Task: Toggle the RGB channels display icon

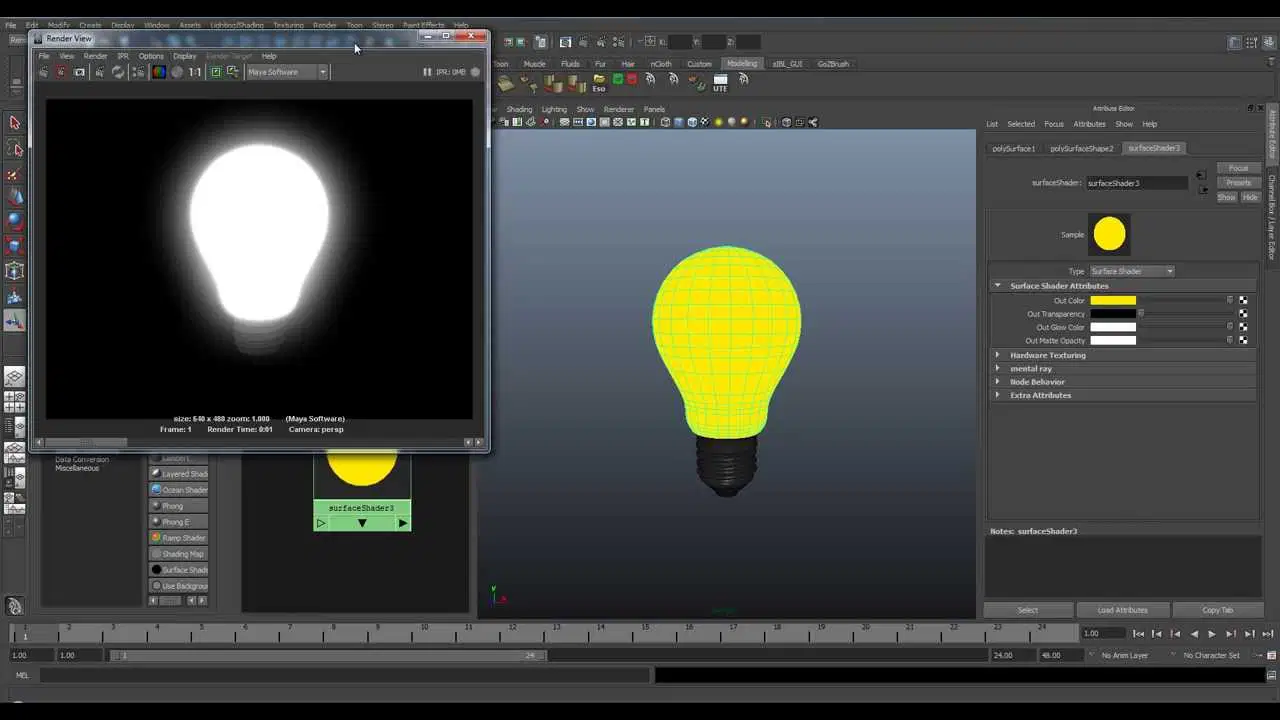Action: click(158, 72)
